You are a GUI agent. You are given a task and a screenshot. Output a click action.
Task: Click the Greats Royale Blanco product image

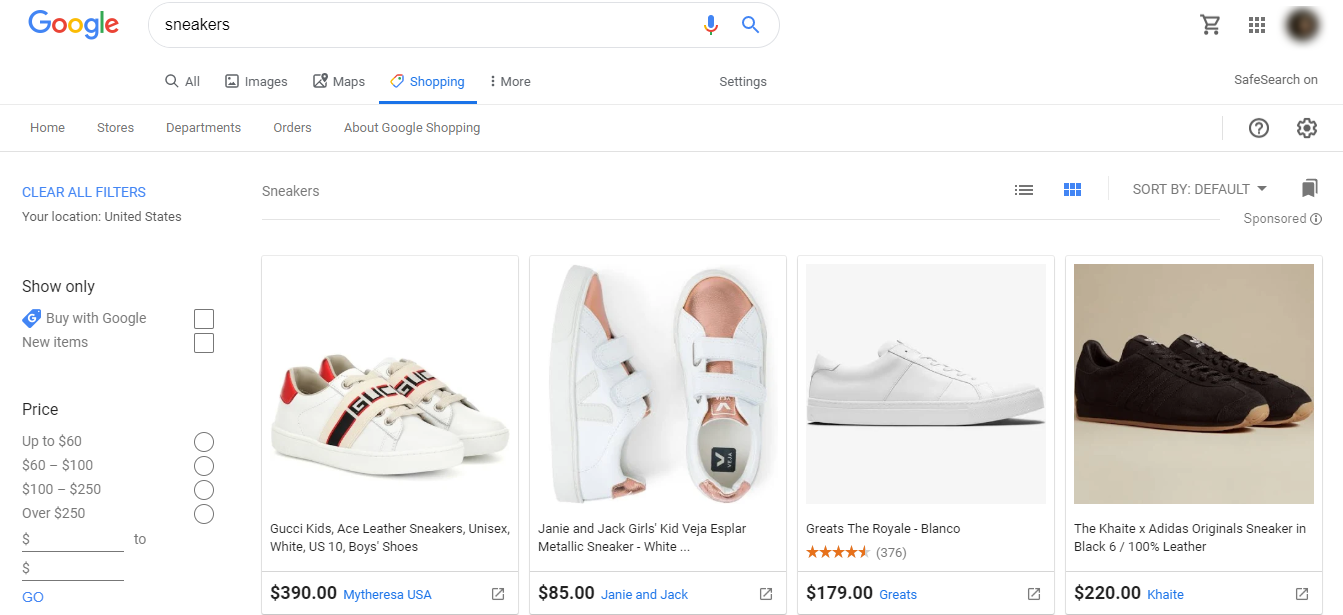926,384
